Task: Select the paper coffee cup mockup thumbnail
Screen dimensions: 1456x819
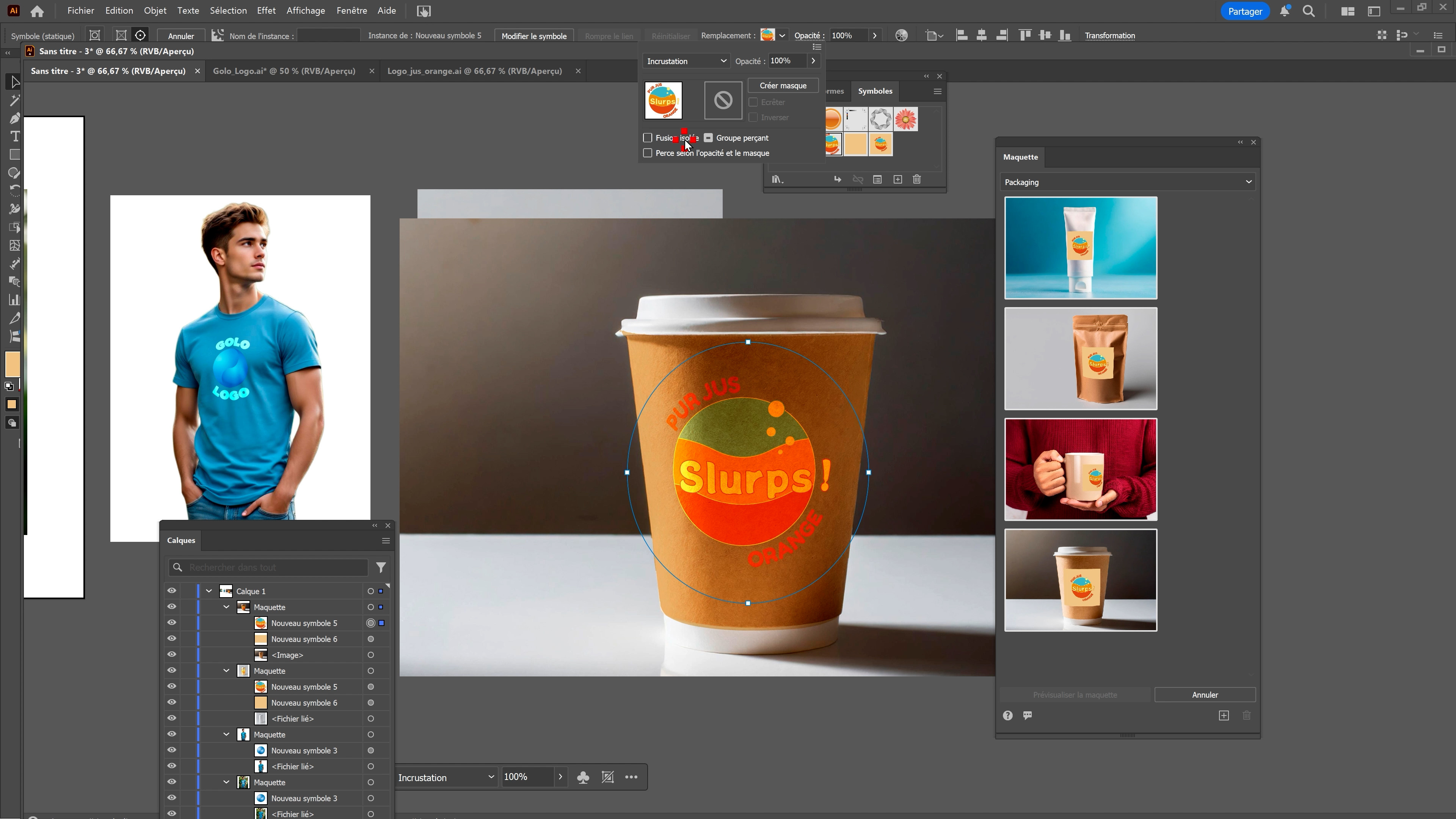Action: point(1081,581)
